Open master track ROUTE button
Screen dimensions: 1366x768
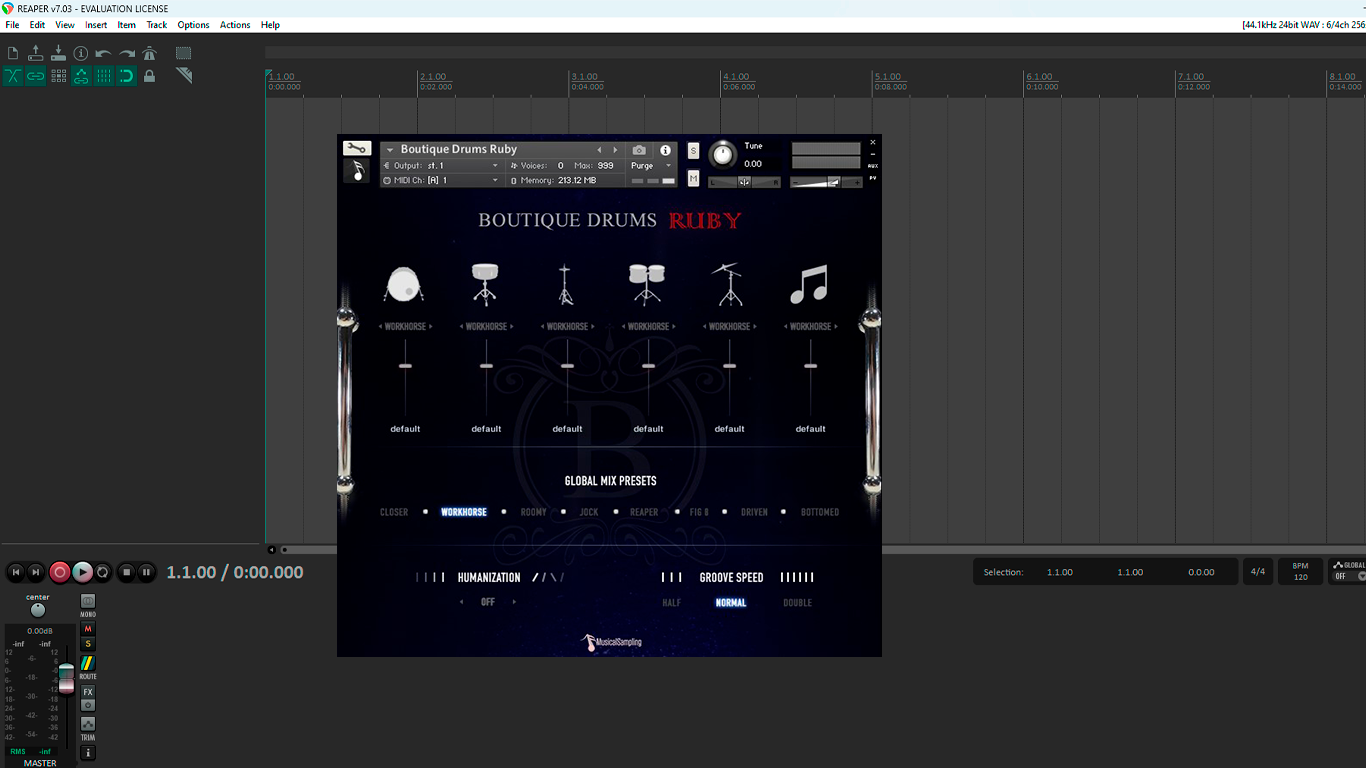88,663
